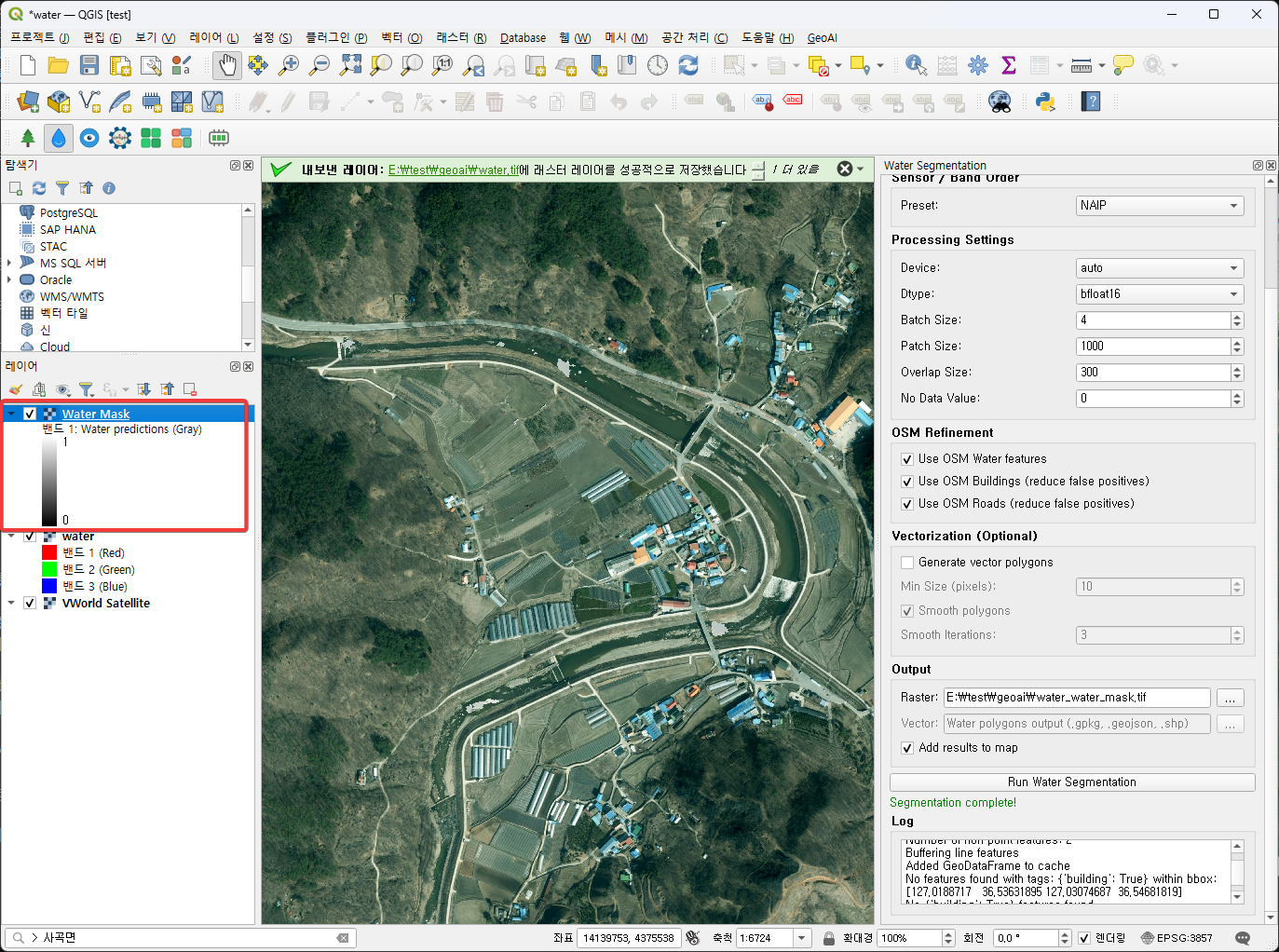
Task: Open the Dtype bfloat16 dropdown
Action: coord(1159,294)
